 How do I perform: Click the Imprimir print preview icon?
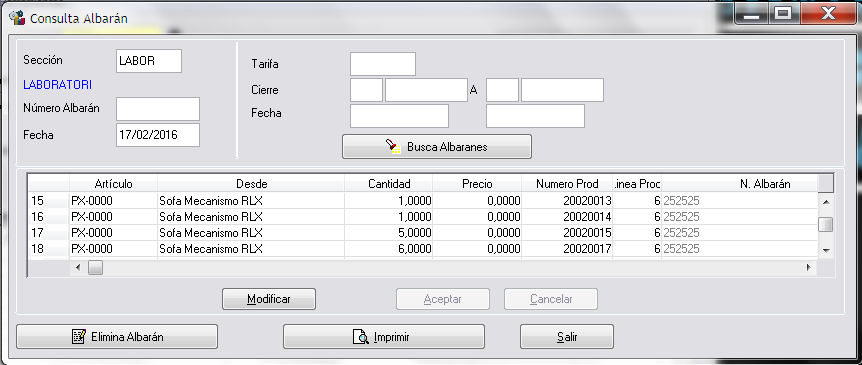coord(361,336)
